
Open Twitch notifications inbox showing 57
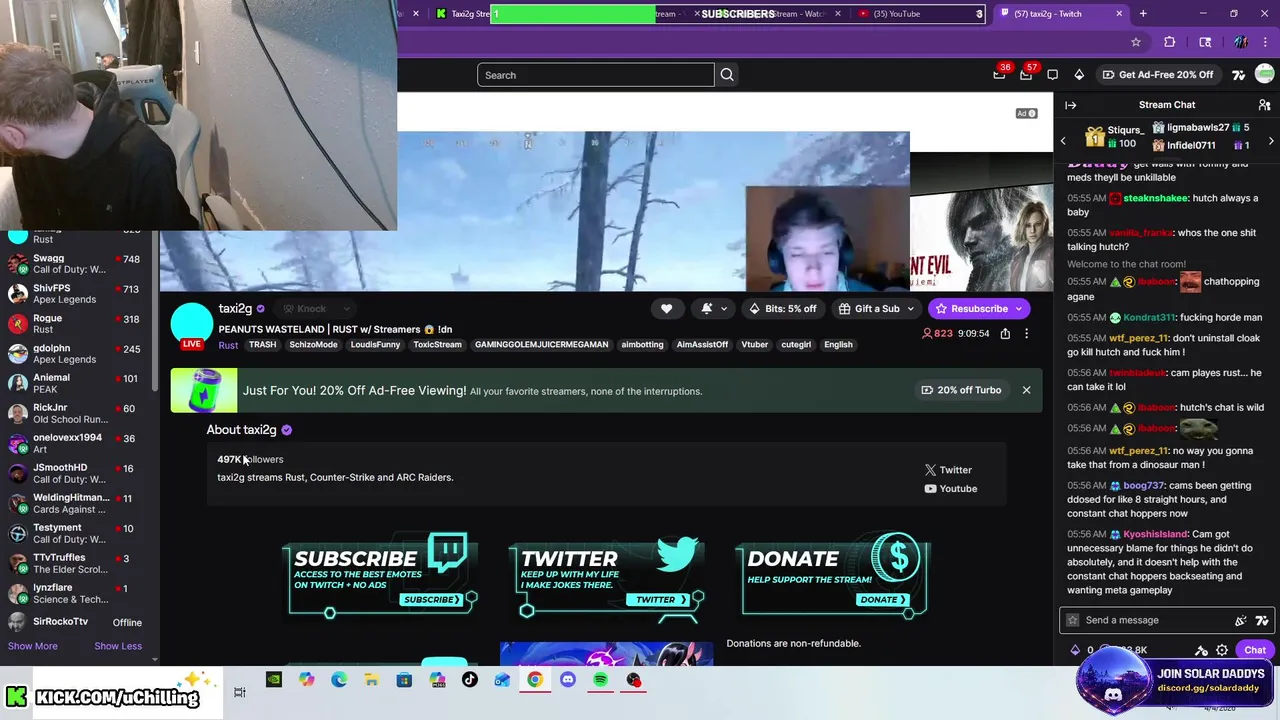point(1026,74)
